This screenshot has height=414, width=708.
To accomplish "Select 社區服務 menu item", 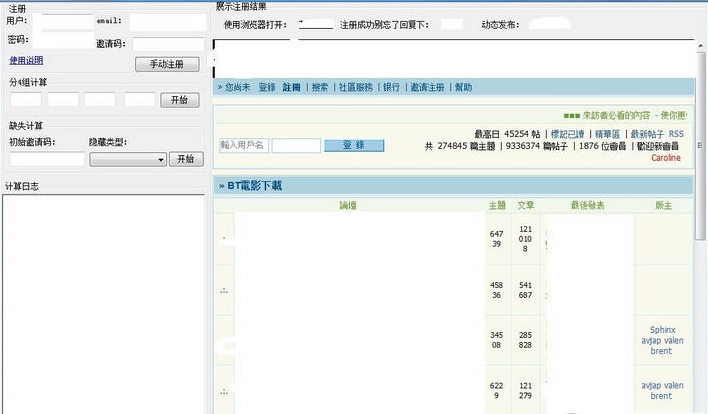I will pyautogui.click(x=355, y=87).
